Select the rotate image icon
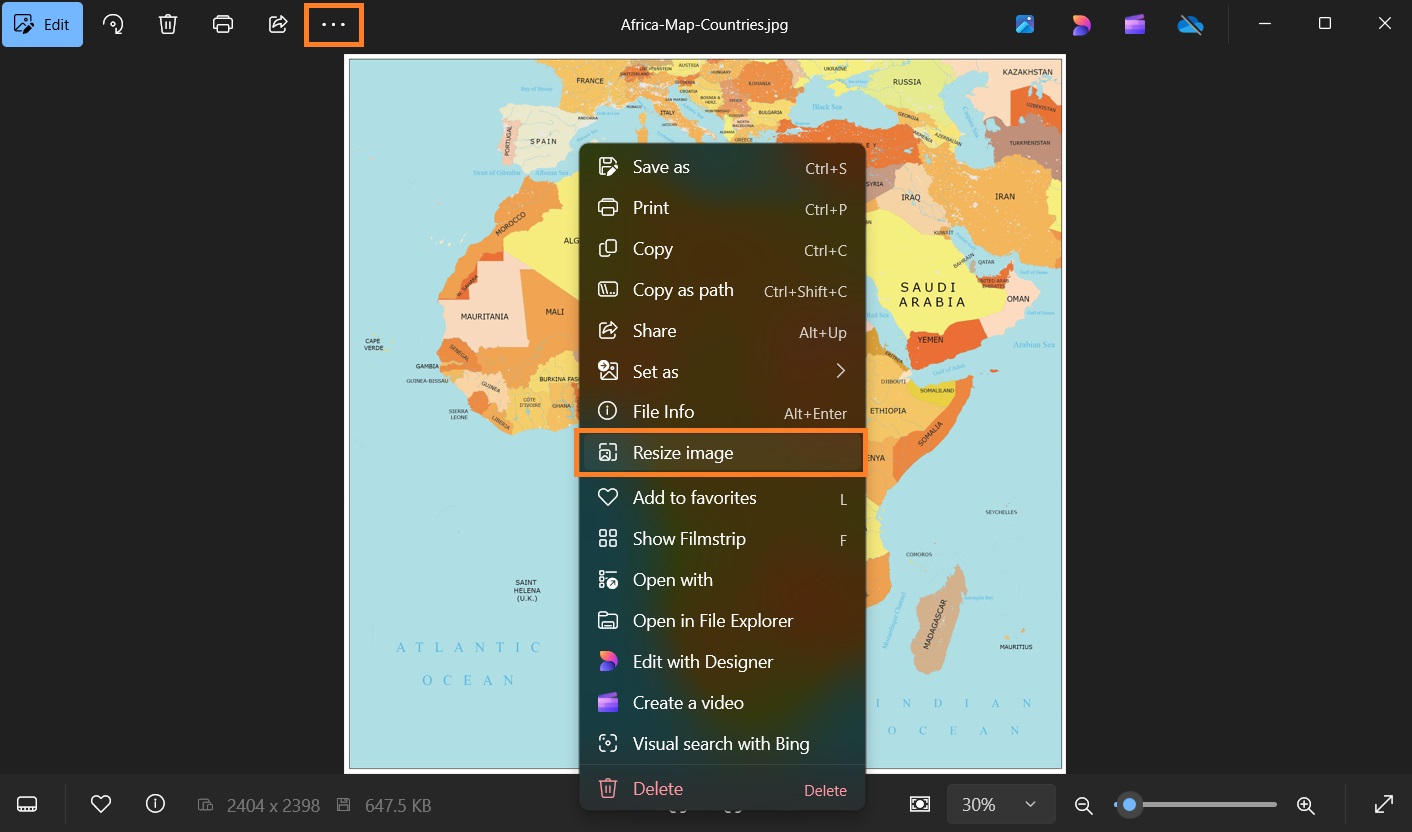1412x832 pixels. pos(113,24)
